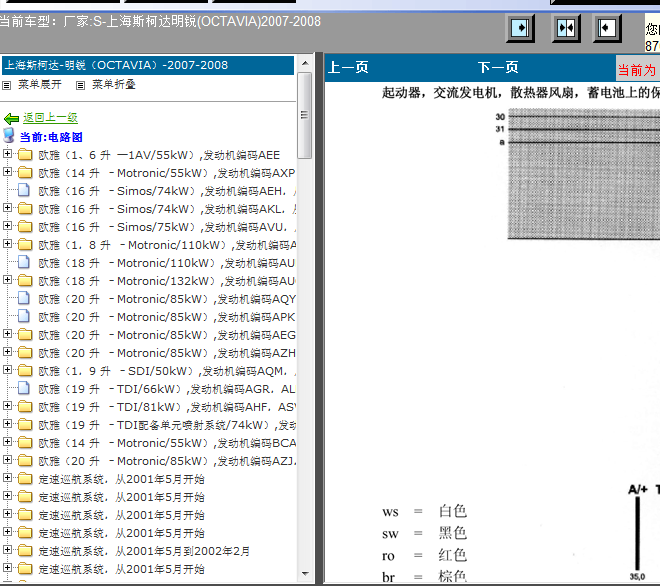The image size is (660, 586).
Task: Click the green back arrow icon
Action: click(x=11, y=118)
